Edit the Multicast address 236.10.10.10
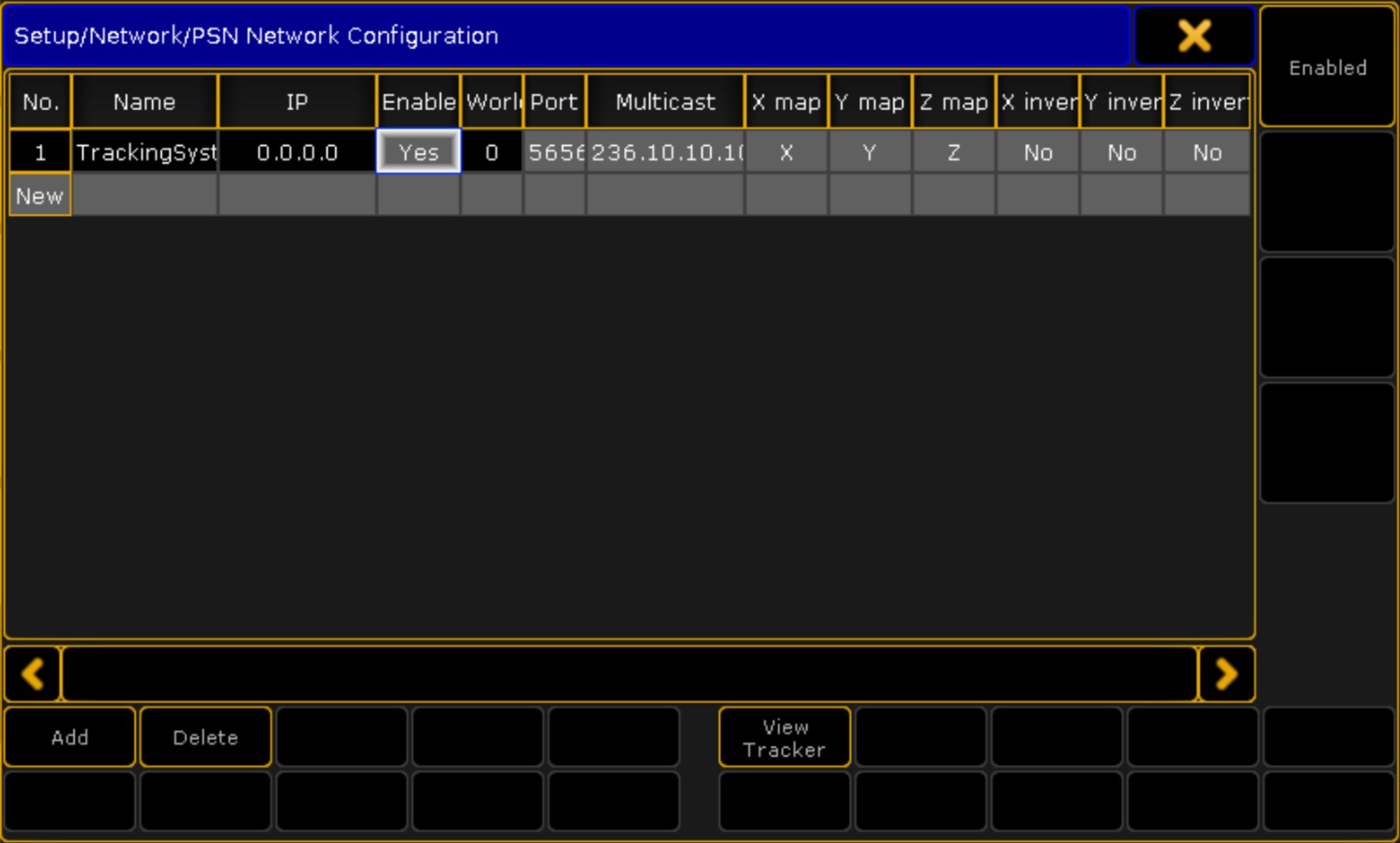The width and height of the screenshot is (1400, 843). tap(665, 152)
